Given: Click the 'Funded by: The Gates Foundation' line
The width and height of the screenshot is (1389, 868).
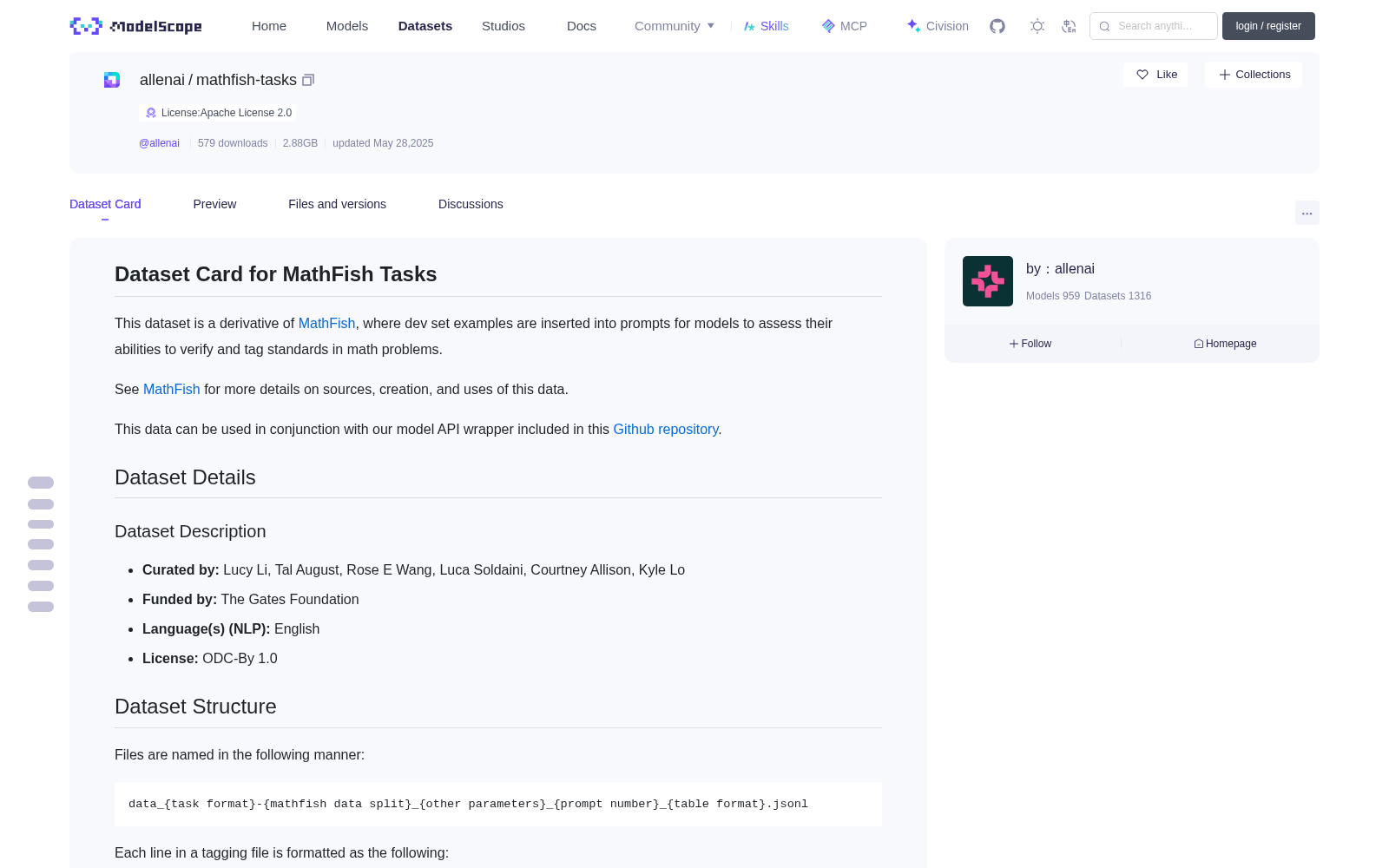Looking at the screenshot, I should tap(250, 599).
